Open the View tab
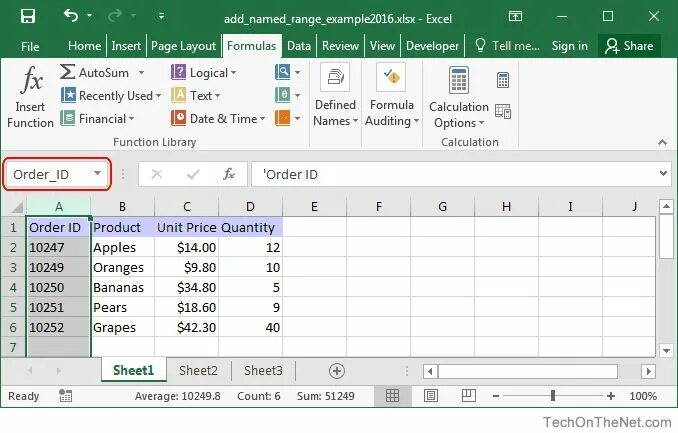This screenshot has height=433, width=678. click(x=382, y=46)
